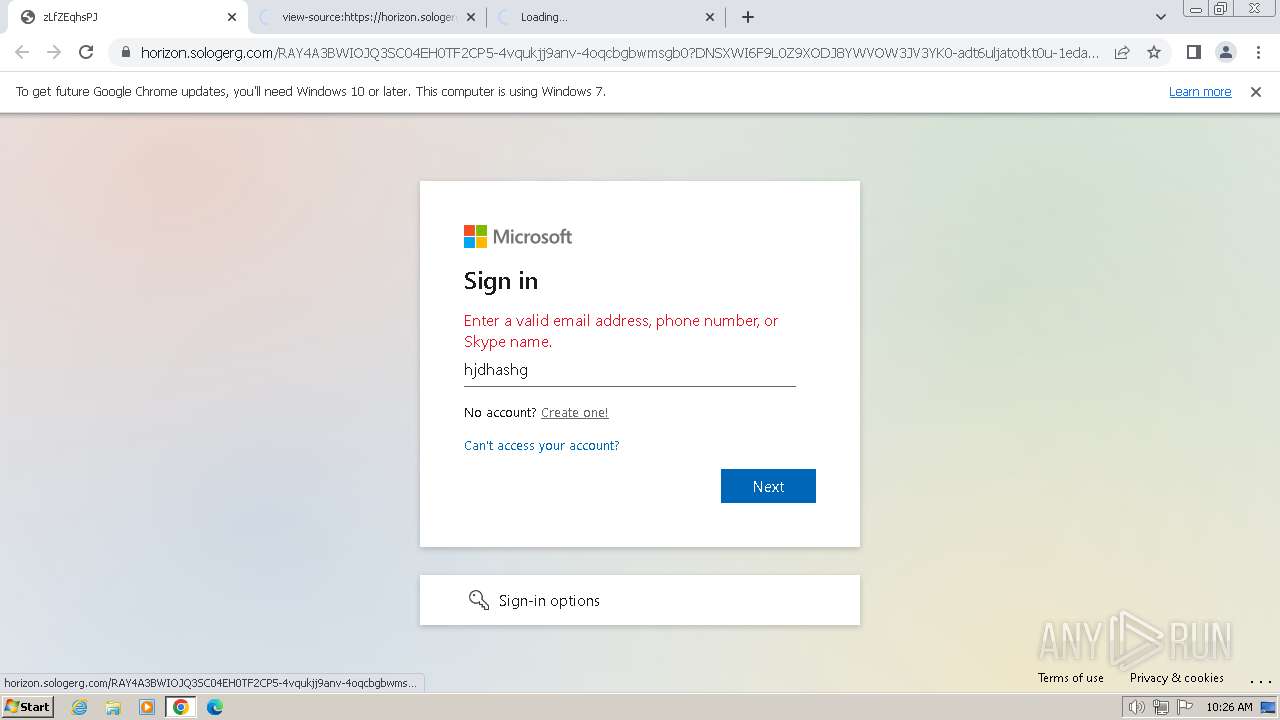The image size is (1280, 720).
Task: Switch to the Loading... tab
Action: point(605,17)
